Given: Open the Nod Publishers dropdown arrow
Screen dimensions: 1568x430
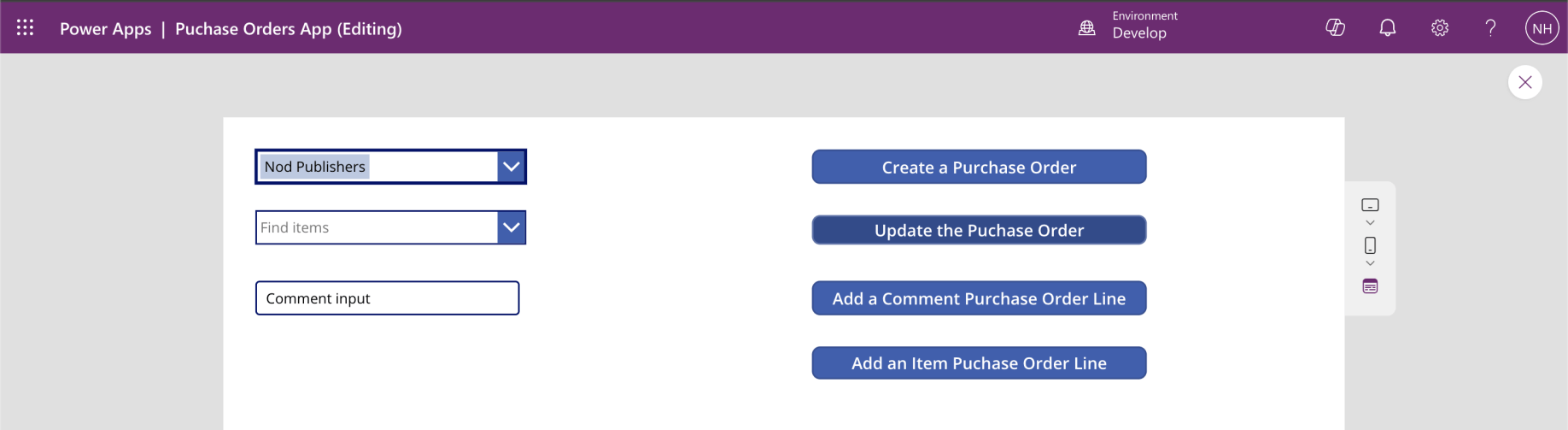Looking at the screenshot, I should pyautogui.click(x=511, y=167).
